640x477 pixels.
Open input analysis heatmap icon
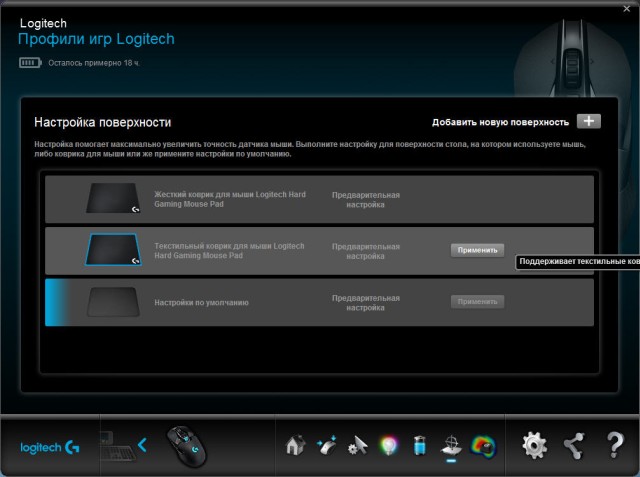click(x=483, y=446)
